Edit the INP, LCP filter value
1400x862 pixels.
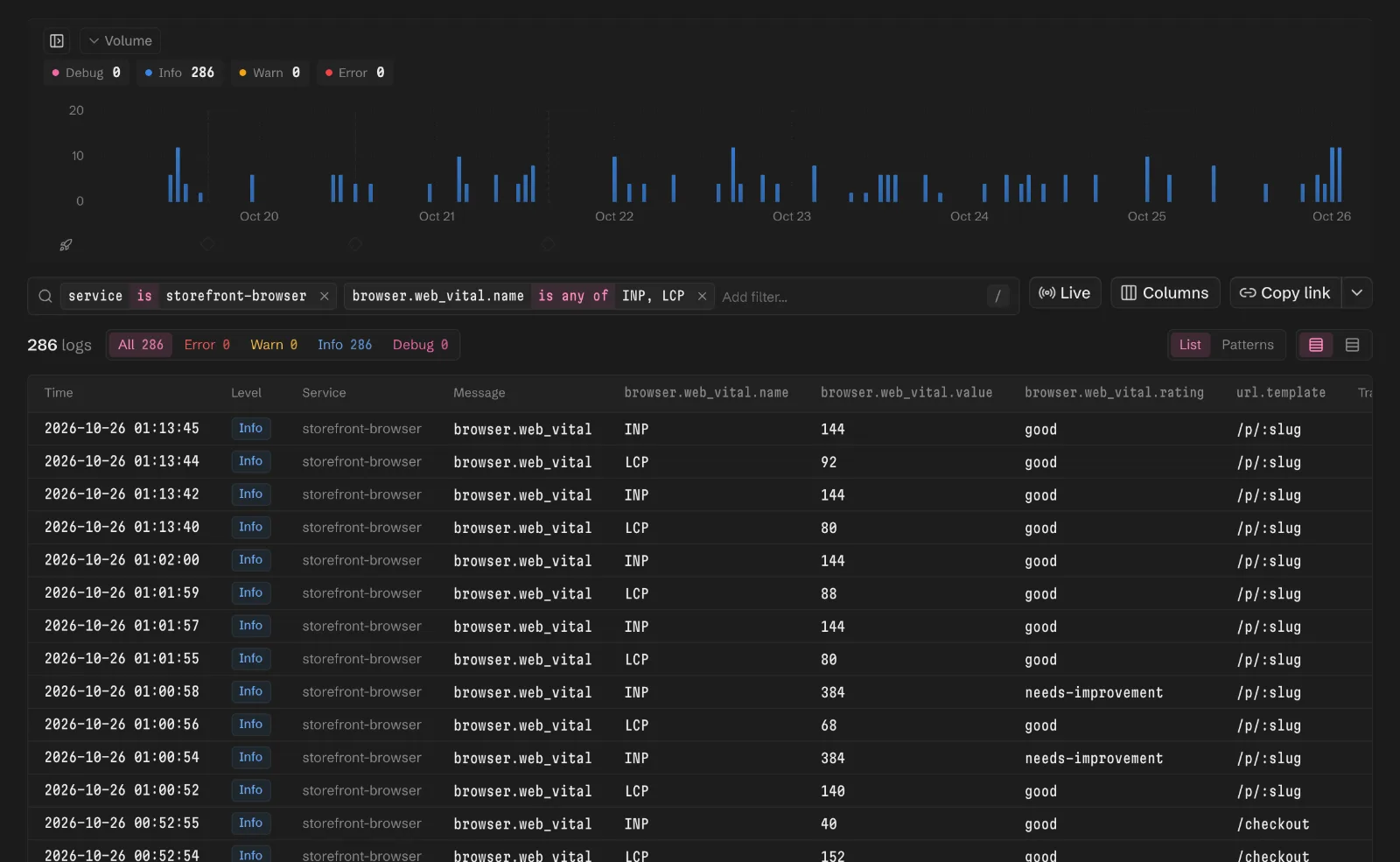click(653, 296)
